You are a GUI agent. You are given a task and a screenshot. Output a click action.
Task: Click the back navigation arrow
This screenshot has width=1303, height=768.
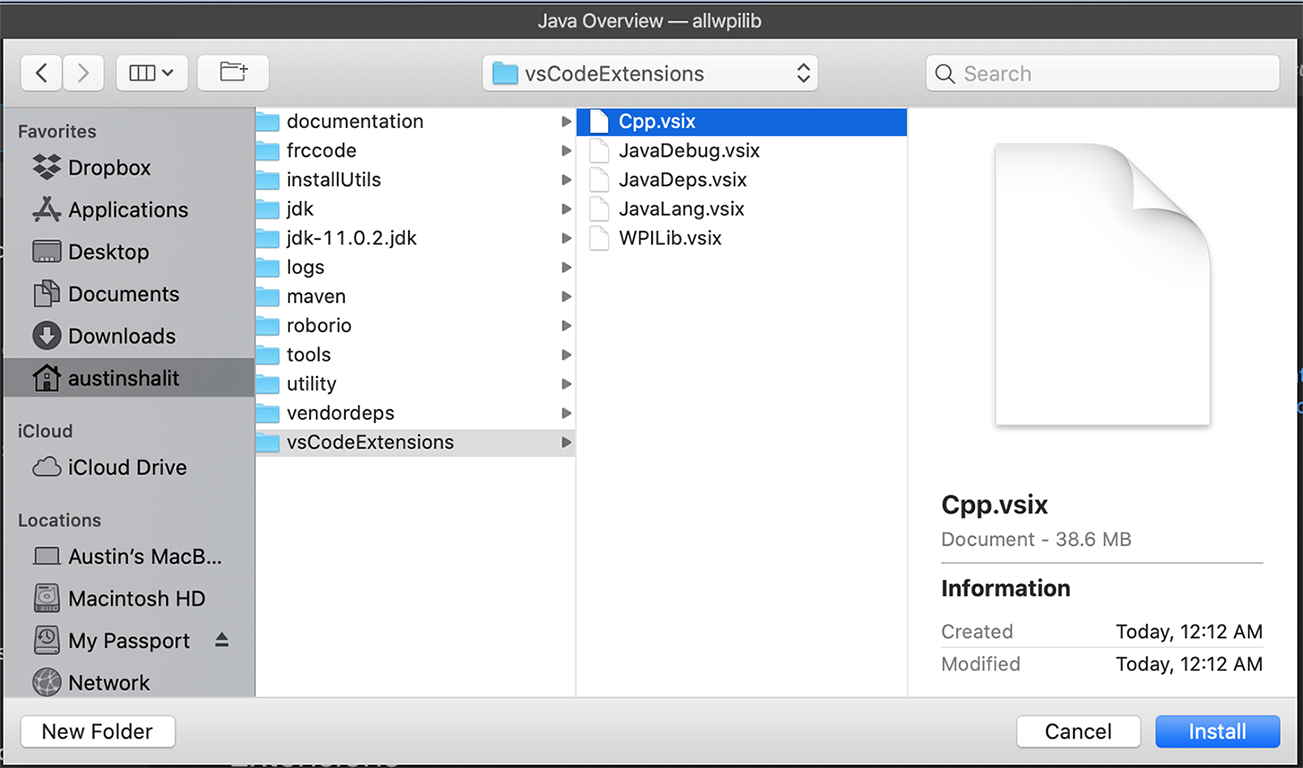pyautogui.click(x=41, y=73)
